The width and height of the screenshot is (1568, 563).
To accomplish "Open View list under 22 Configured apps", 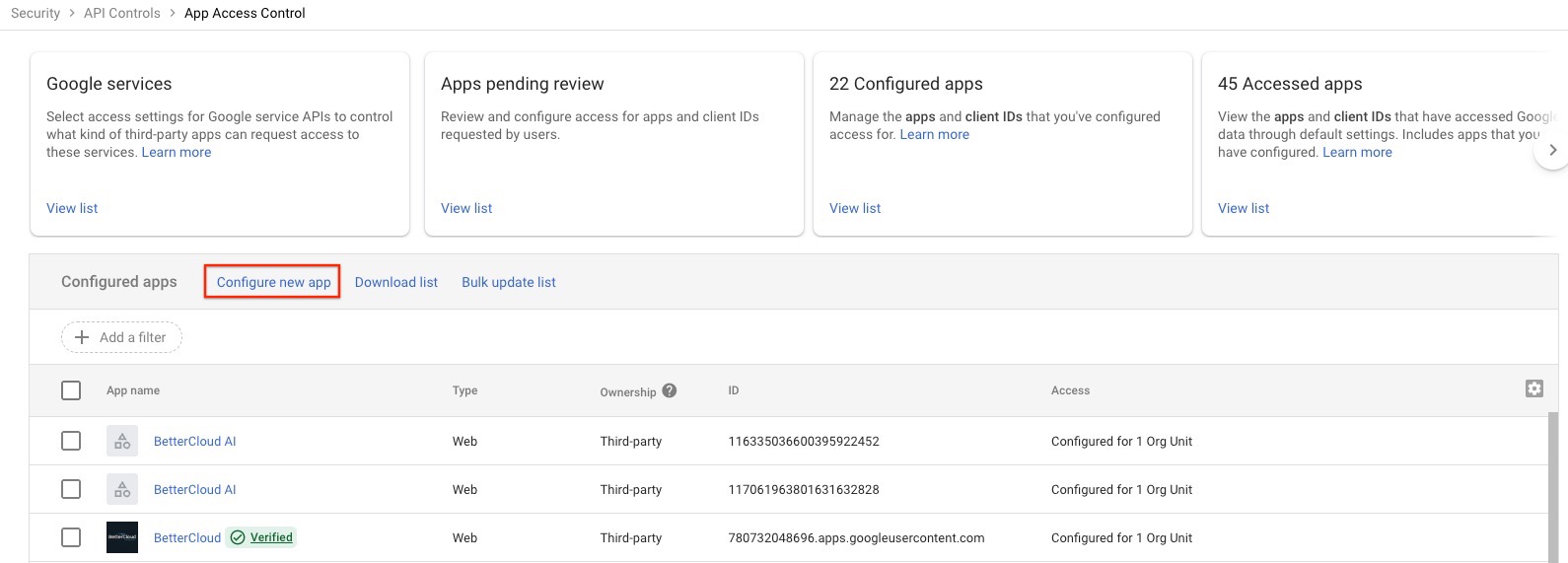I will pyautogui.click(x=855, y=208).
